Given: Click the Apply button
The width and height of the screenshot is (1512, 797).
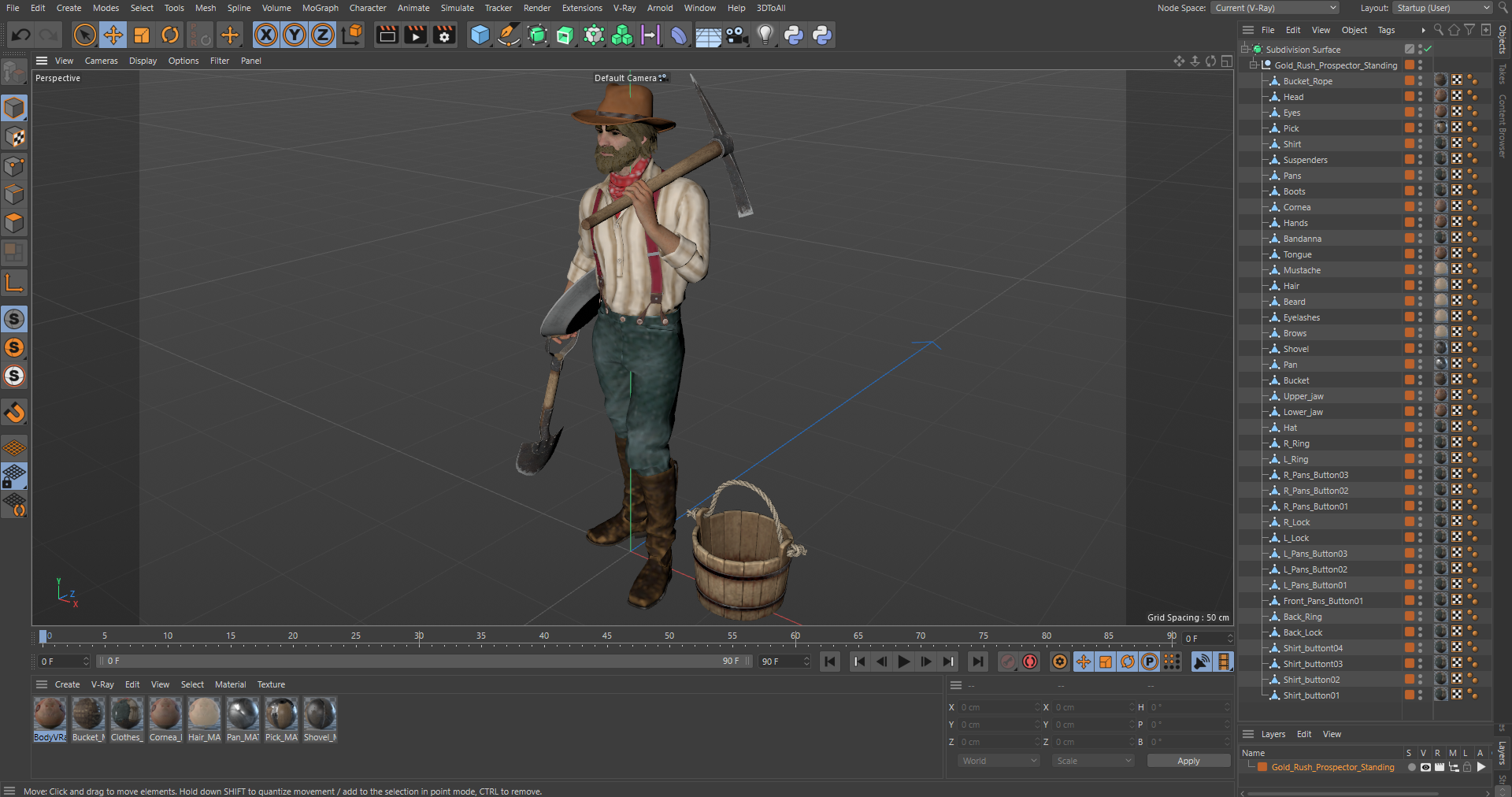Looking at the screenshot, I should pos(1188,761).
